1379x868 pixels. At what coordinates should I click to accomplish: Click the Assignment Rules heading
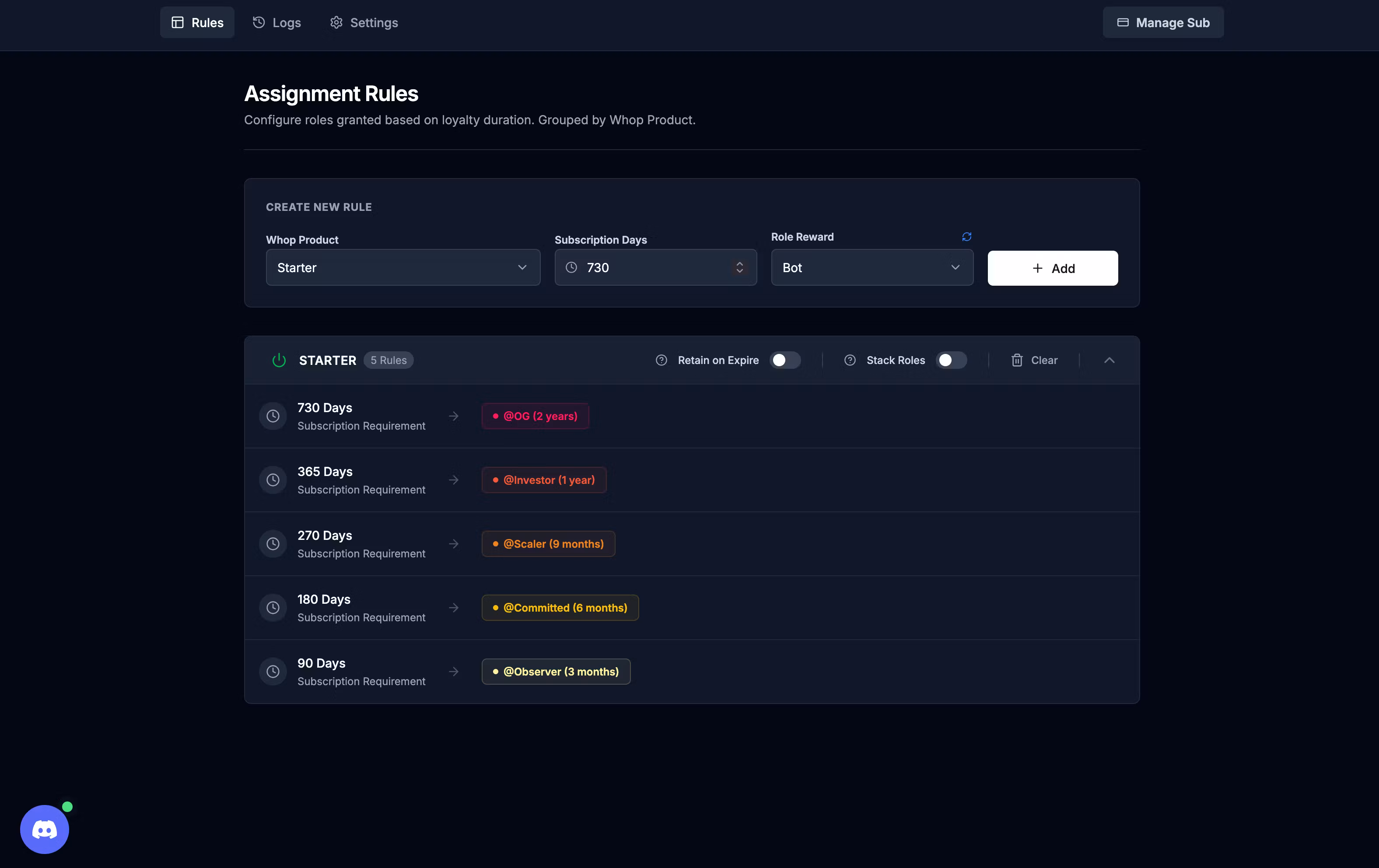click(x=331, y=94)
